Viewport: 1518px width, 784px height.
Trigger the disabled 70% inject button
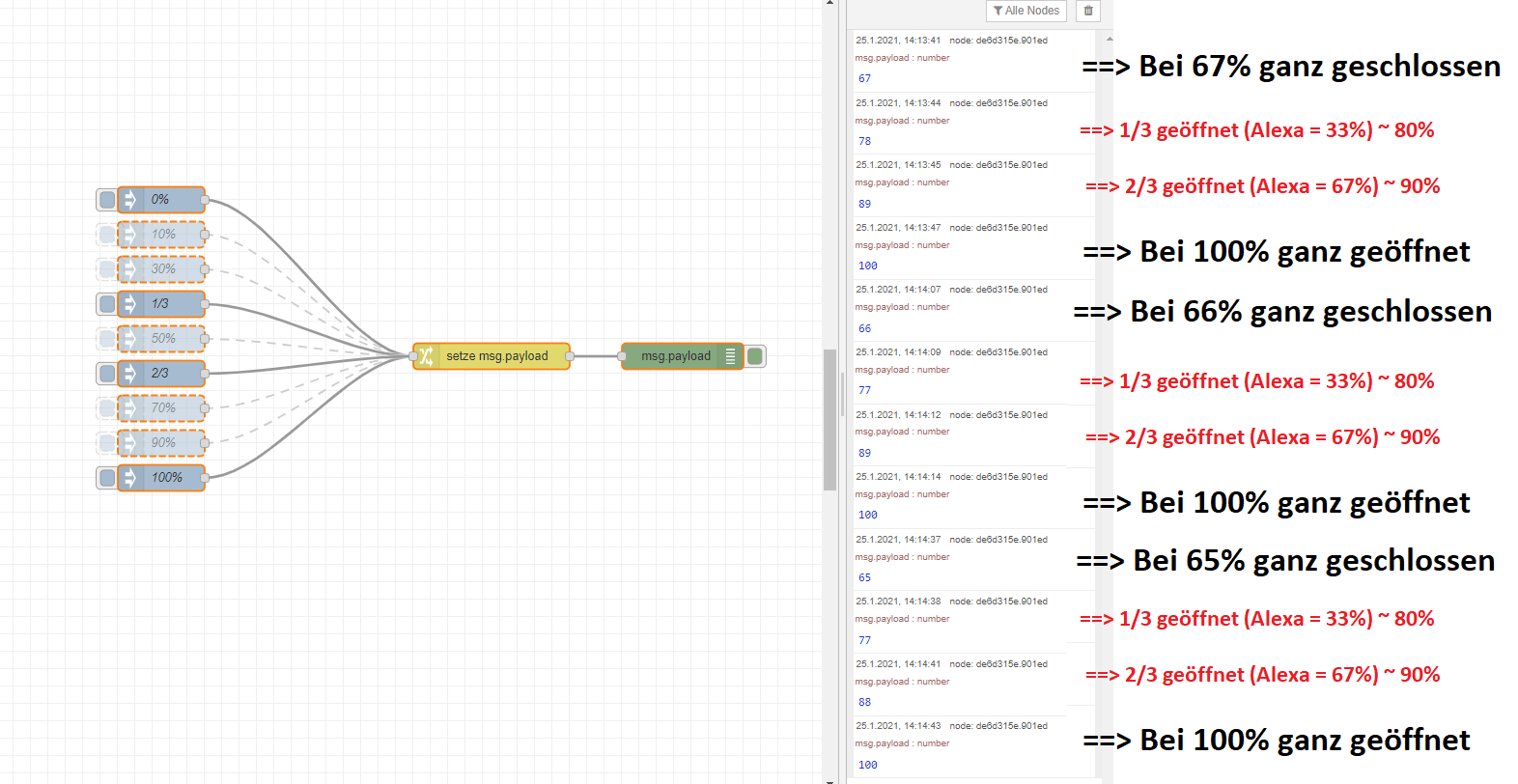(107, 408)
